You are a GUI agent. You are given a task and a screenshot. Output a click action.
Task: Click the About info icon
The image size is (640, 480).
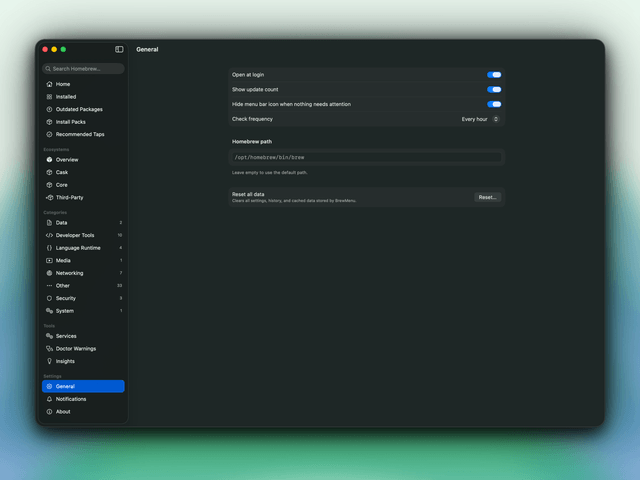[49, 412]
